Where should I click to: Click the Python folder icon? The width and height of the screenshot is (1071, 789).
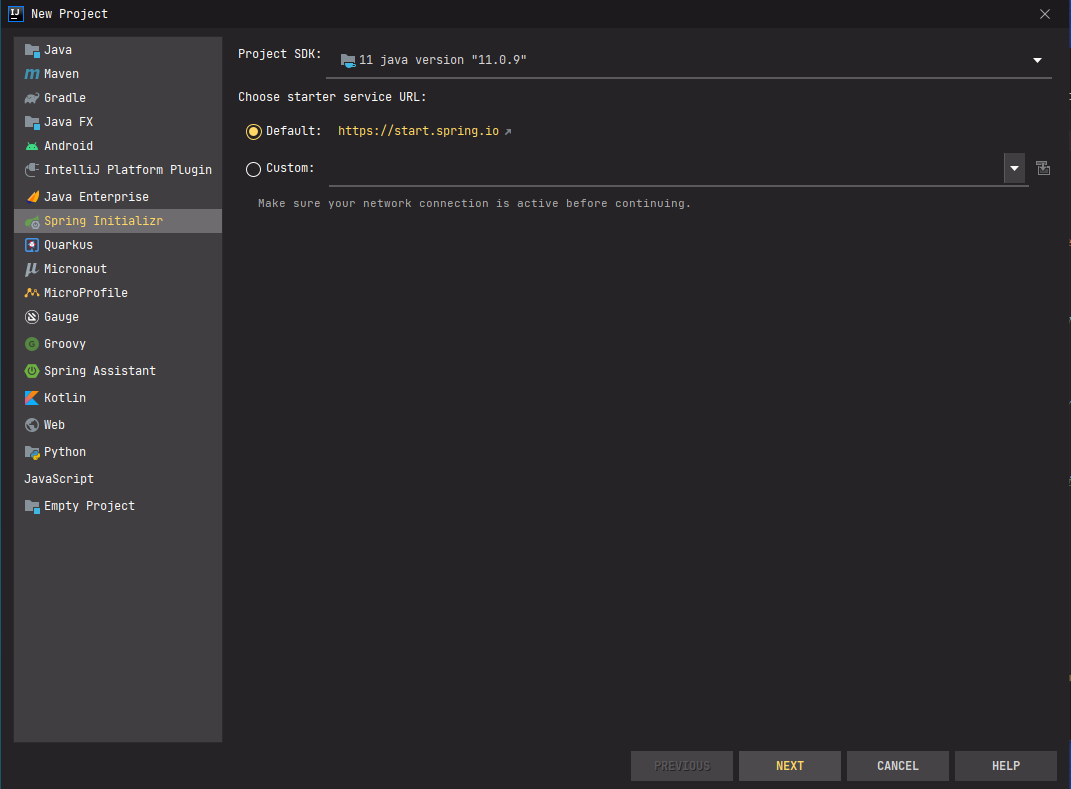[32, 452]
